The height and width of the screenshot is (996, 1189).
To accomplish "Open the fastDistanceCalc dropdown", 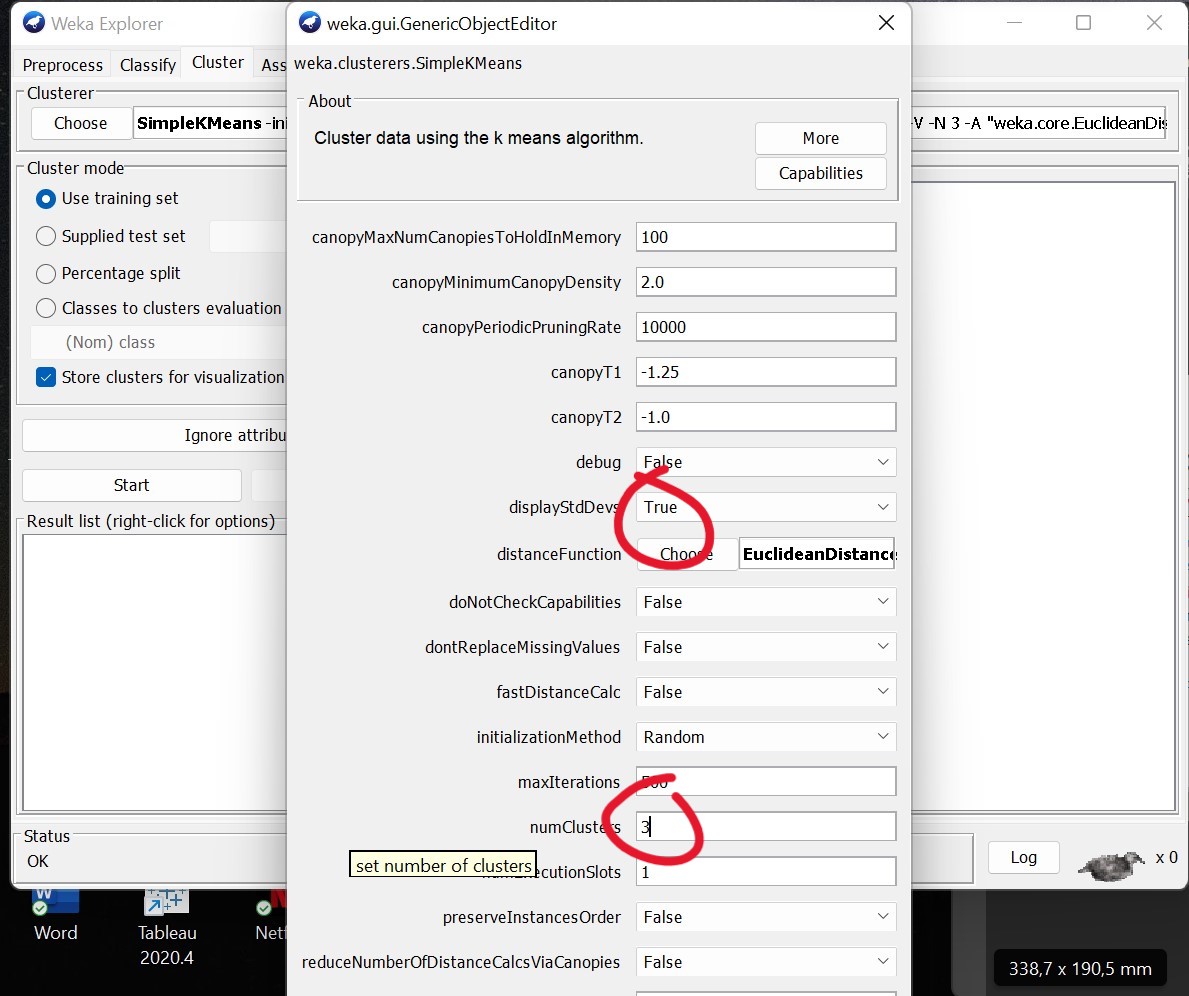I will pyautogui.click(x=766, y=692).
